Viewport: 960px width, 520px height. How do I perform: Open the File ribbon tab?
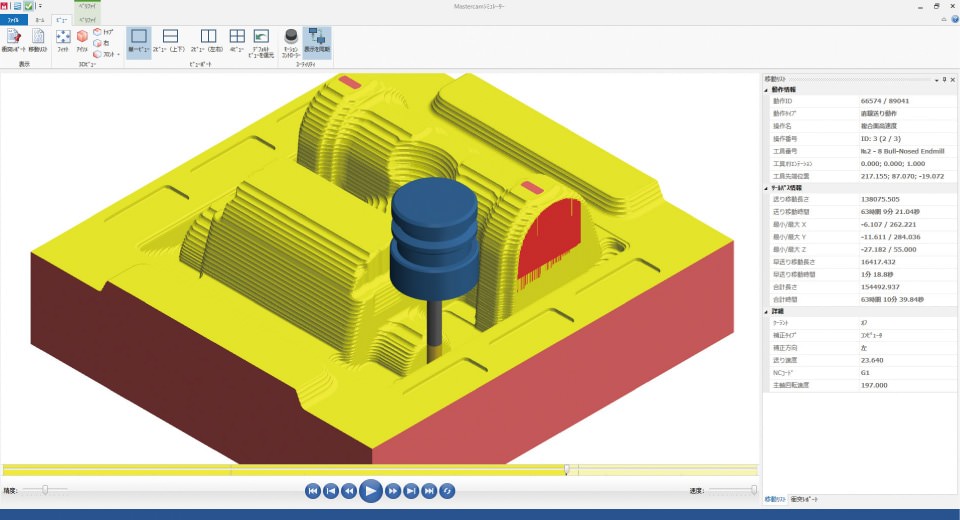[13, 19]
